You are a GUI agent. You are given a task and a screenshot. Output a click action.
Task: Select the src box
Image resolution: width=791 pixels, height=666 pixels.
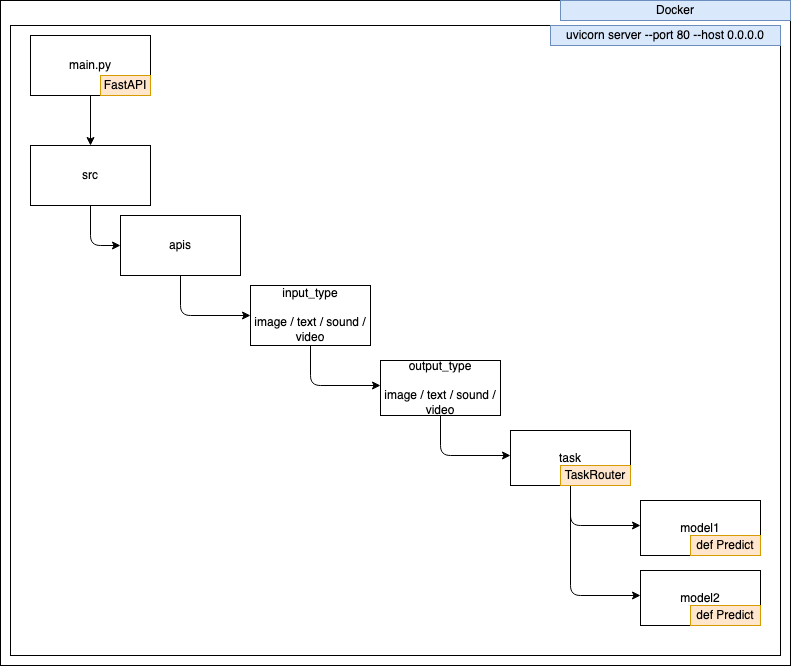point(90,175)
